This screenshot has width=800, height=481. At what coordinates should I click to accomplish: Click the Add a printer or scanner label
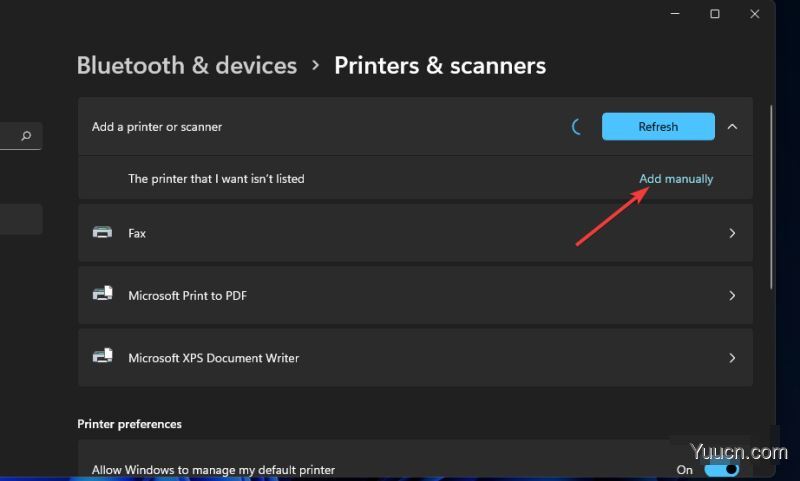tap(157, 127)
